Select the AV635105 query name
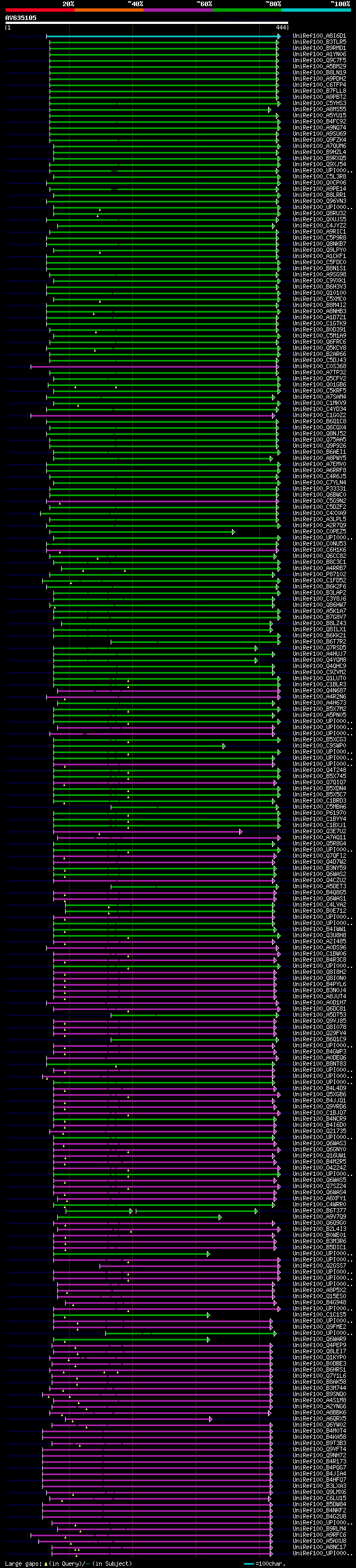Screen dimensions: 356x1568 (21, 18)
